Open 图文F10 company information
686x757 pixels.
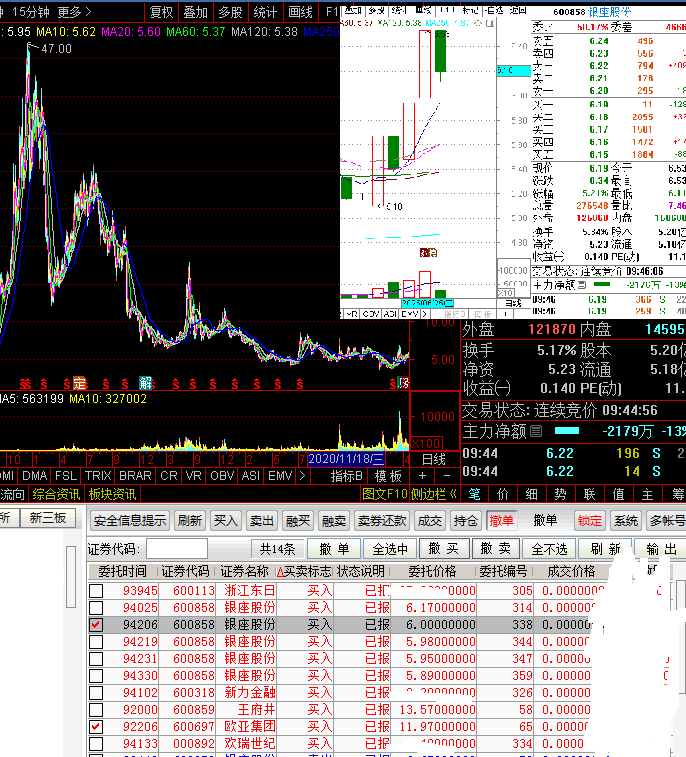pyautogui.click(x=385, y=494)
